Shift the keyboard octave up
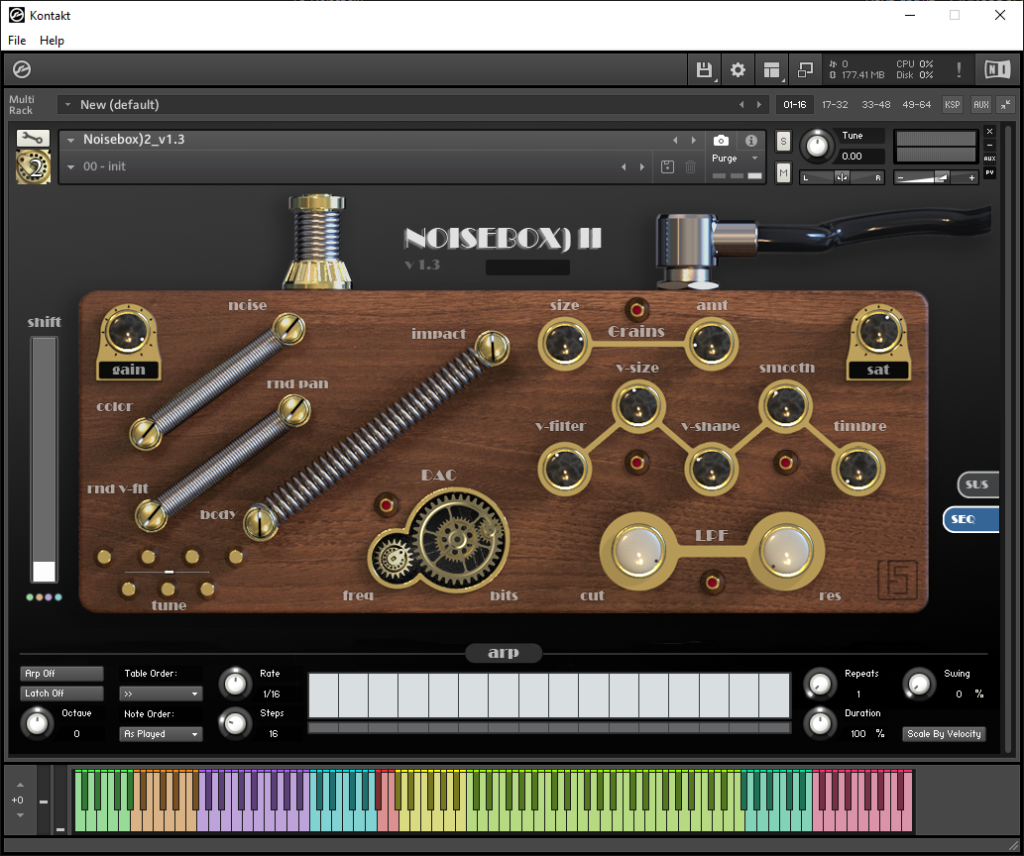This screenshot has width=1024, height=856. coord(20,785)
